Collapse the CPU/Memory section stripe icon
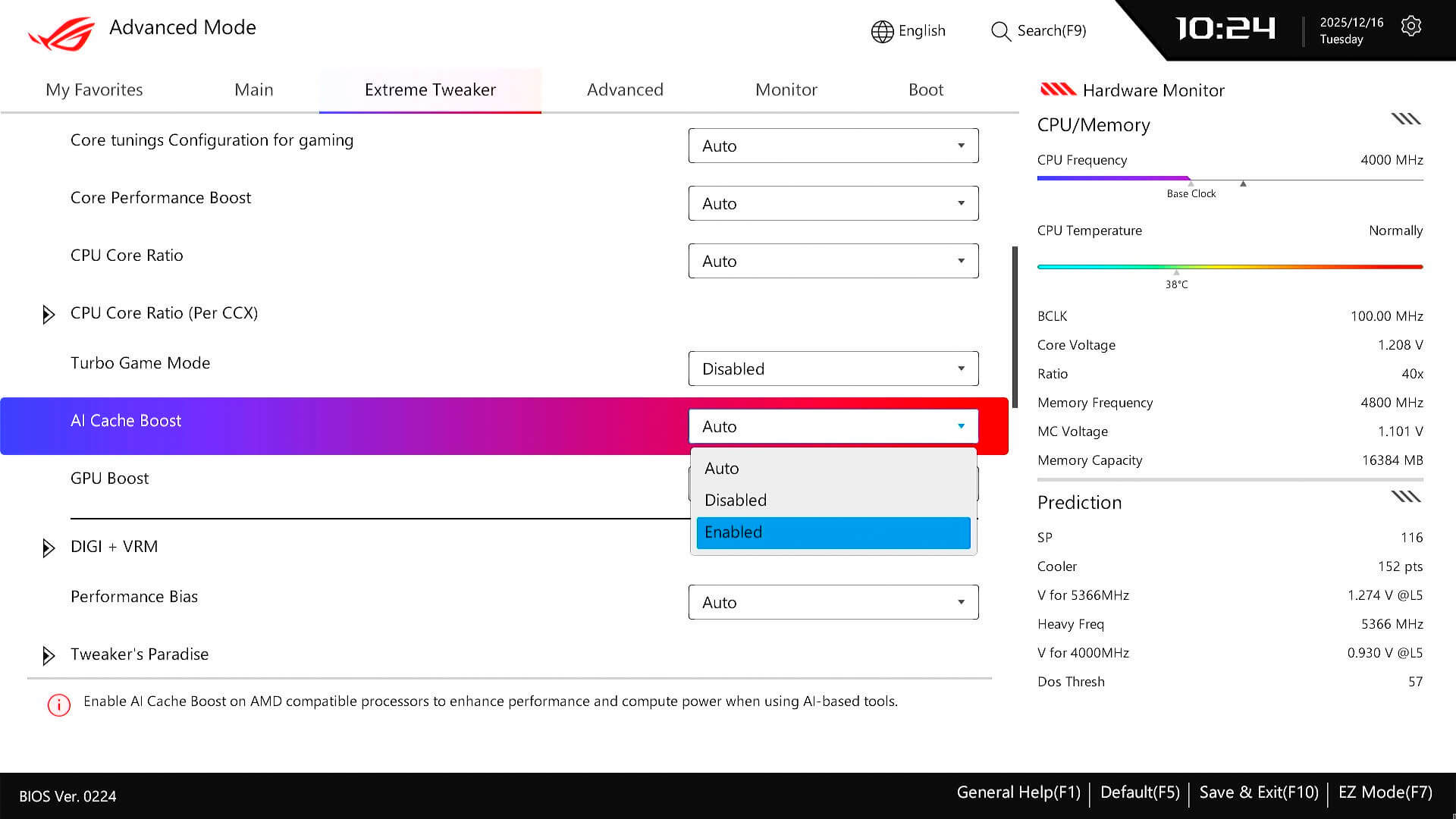The image size is (1456, 819). (x=1405, y=119)
